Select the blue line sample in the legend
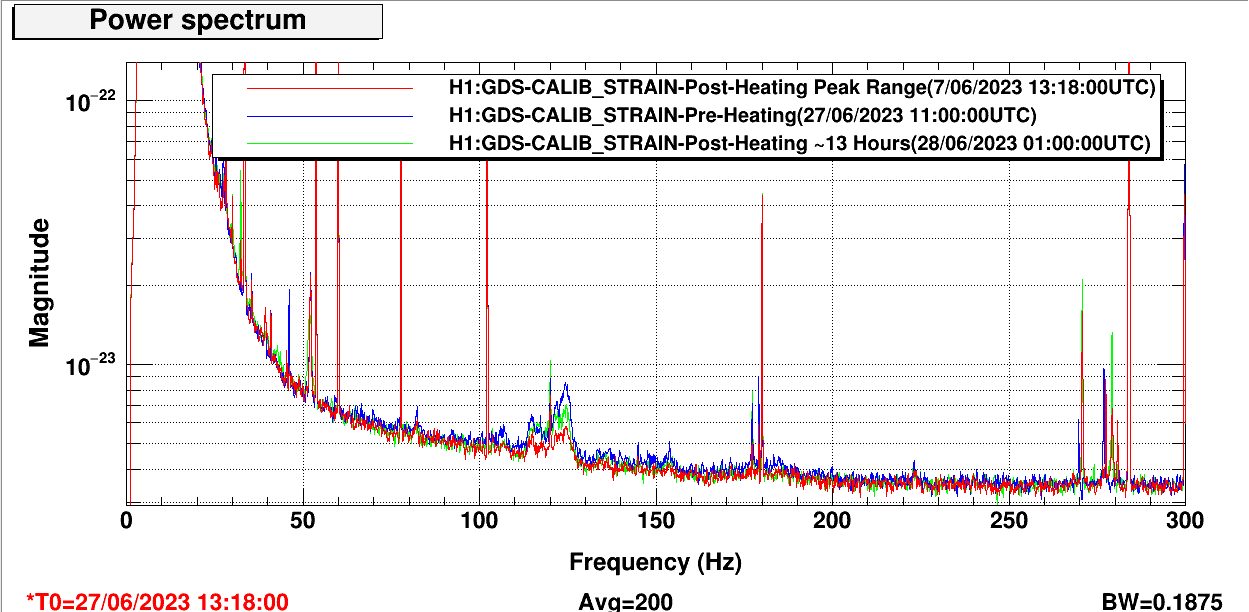 click(330, 116)
